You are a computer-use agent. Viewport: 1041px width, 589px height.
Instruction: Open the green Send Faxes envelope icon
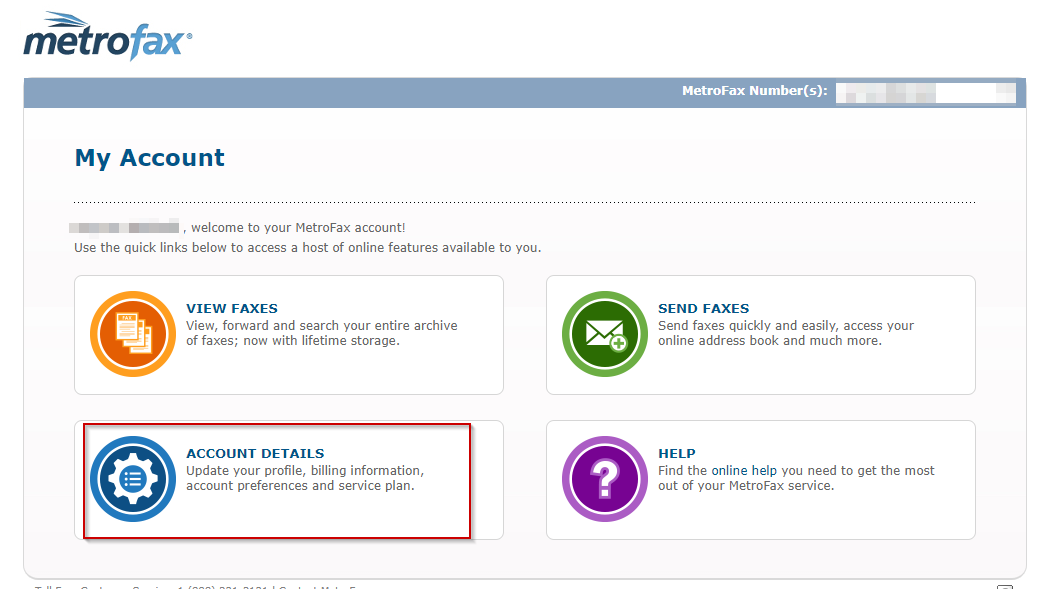click(x=605, y=334)
